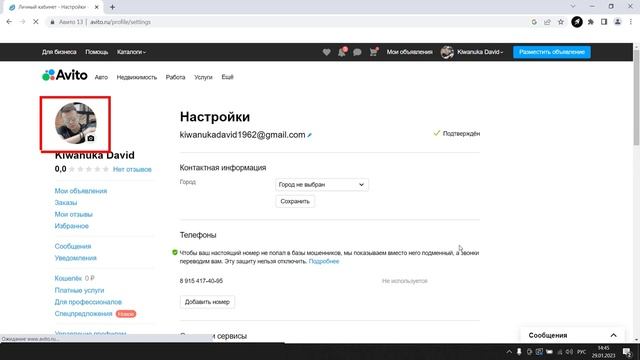This screenshot has height=360, width=640.
Task: Open Мои отзывы in the sidebar
Action: 73,214
